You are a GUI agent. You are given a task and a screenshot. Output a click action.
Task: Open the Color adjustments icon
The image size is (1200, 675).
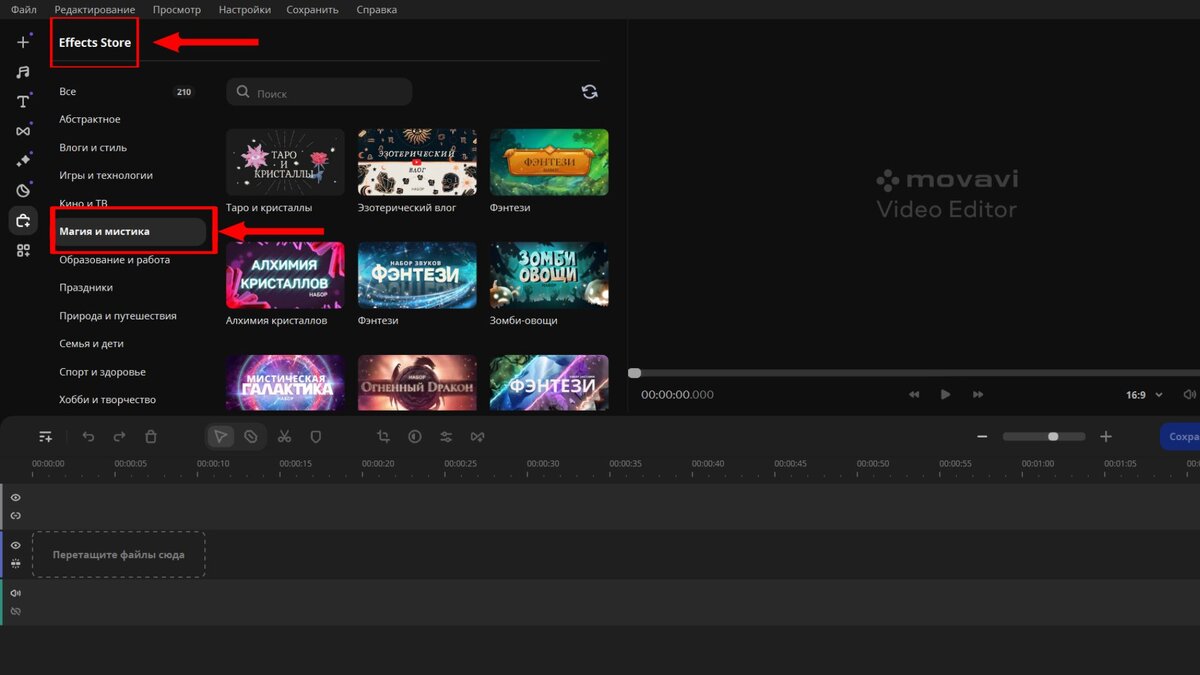tap(415, 437)
